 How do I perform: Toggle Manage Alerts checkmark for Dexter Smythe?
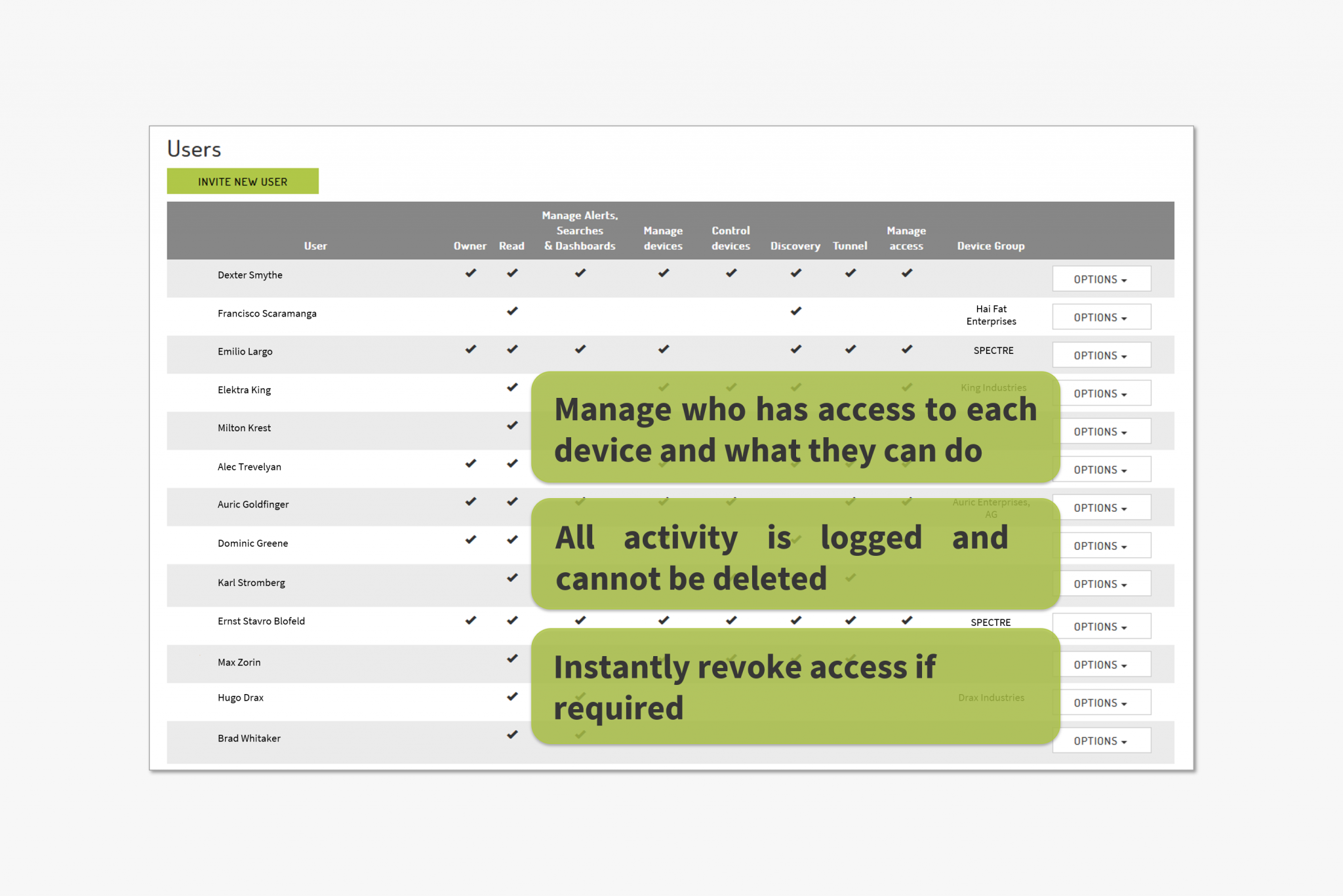click(580, 273)
